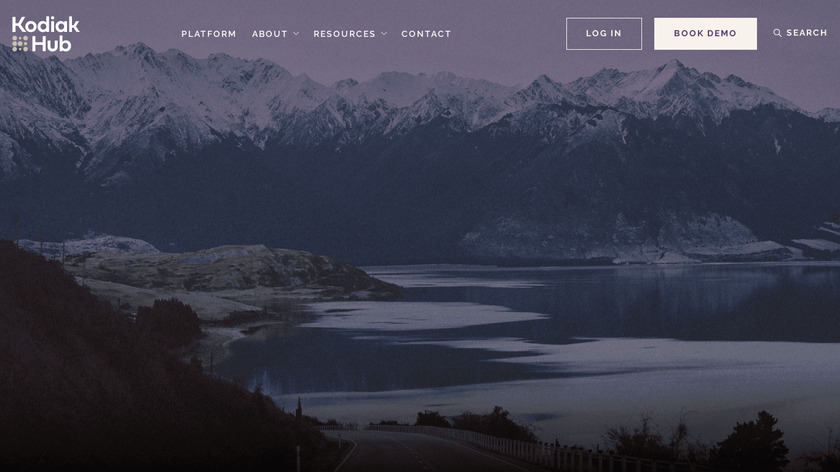840x472 pixels.
Task: Click the dotted grid icon in logo
Action: 20,43
